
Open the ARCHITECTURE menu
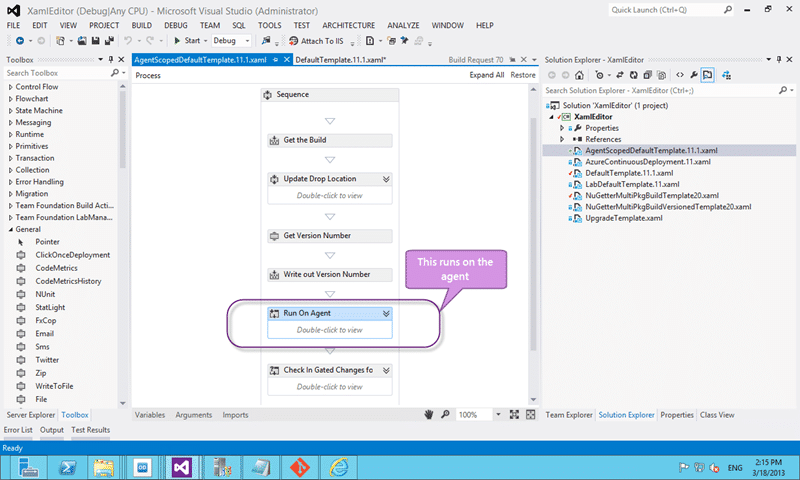pyautogui.click(x=348, y=26)
